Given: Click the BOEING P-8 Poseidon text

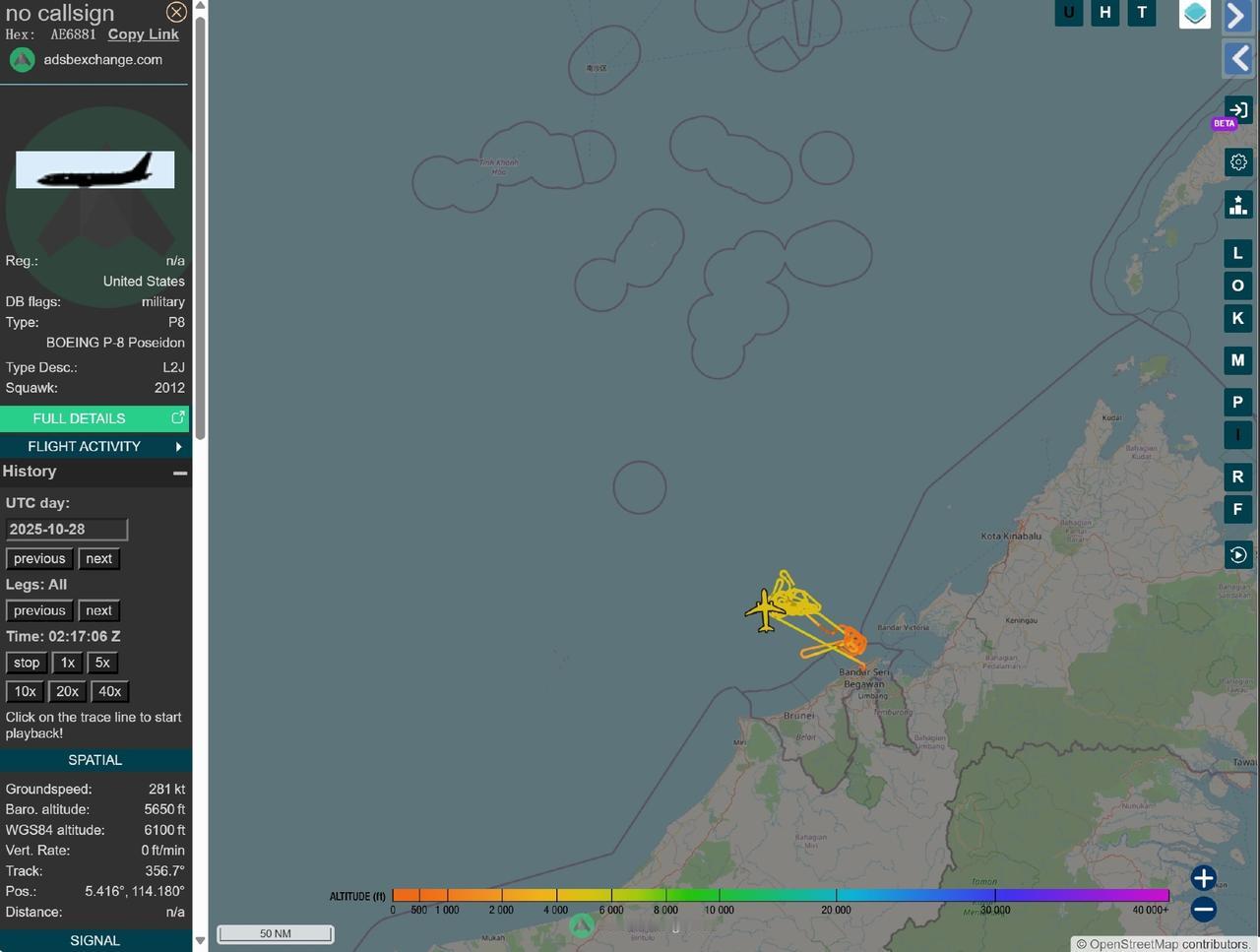Looking at the screenshot, I should click(x=115, y=343).
